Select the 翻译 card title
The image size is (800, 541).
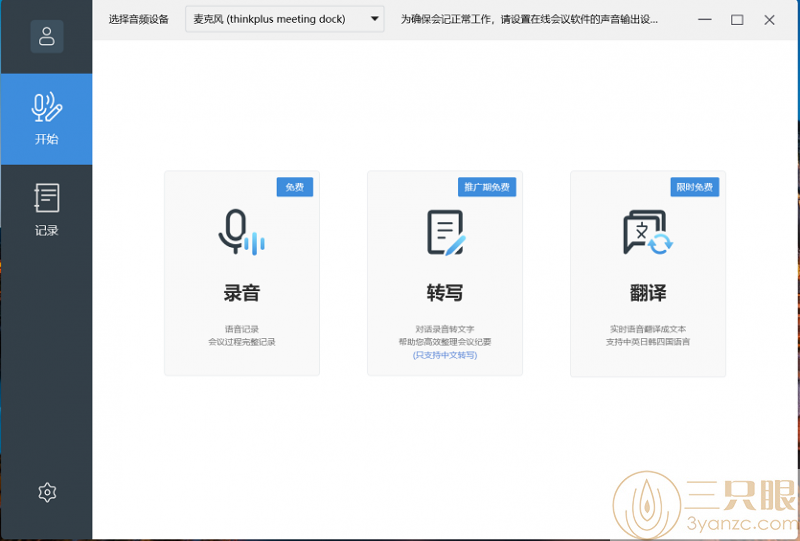(x=648, y=293)
